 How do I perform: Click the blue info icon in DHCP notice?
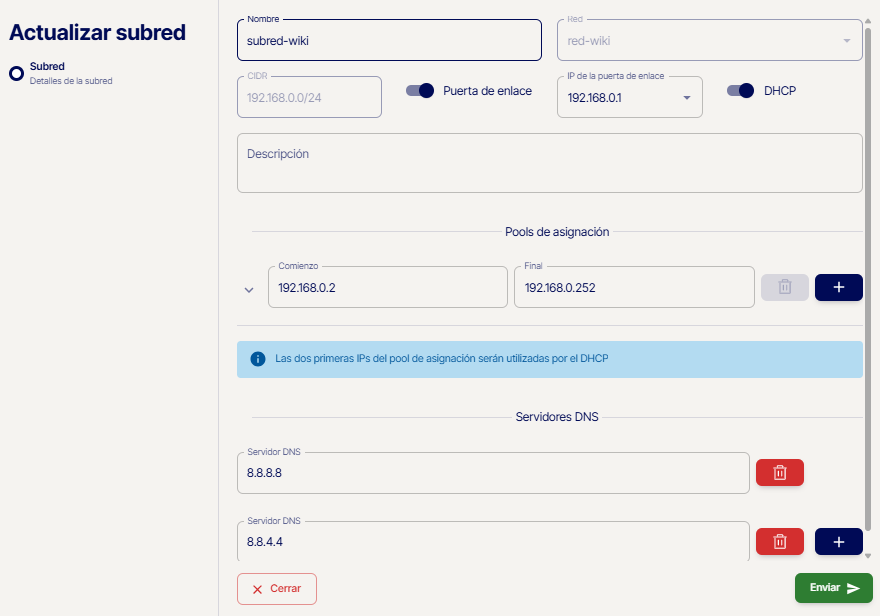tap(258, 359)
